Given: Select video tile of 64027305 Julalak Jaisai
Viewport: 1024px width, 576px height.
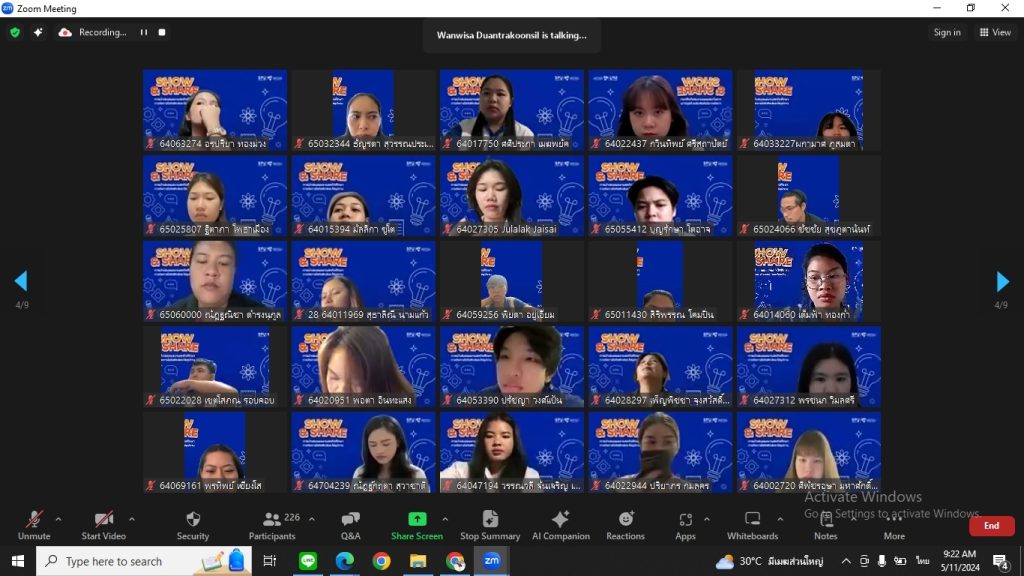Looking at the screenshot, I should coord(511,195).
